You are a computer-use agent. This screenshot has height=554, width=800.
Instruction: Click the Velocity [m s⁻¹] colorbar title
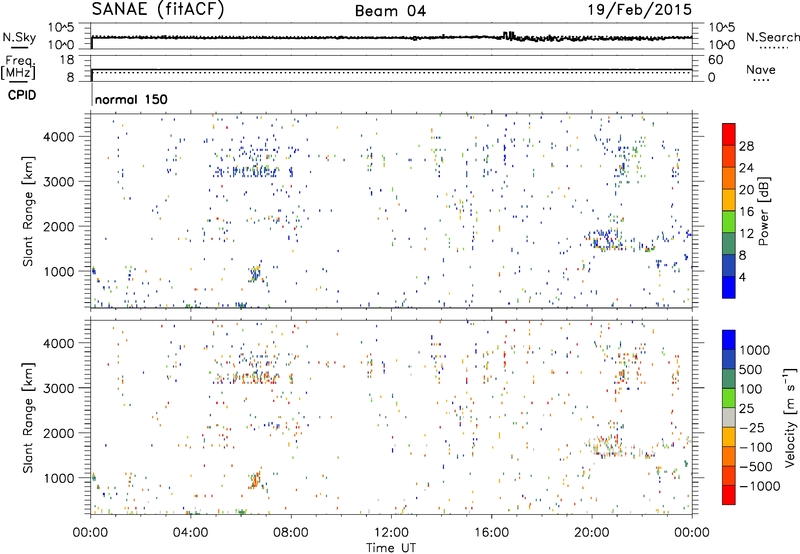[x=790, y=417]
